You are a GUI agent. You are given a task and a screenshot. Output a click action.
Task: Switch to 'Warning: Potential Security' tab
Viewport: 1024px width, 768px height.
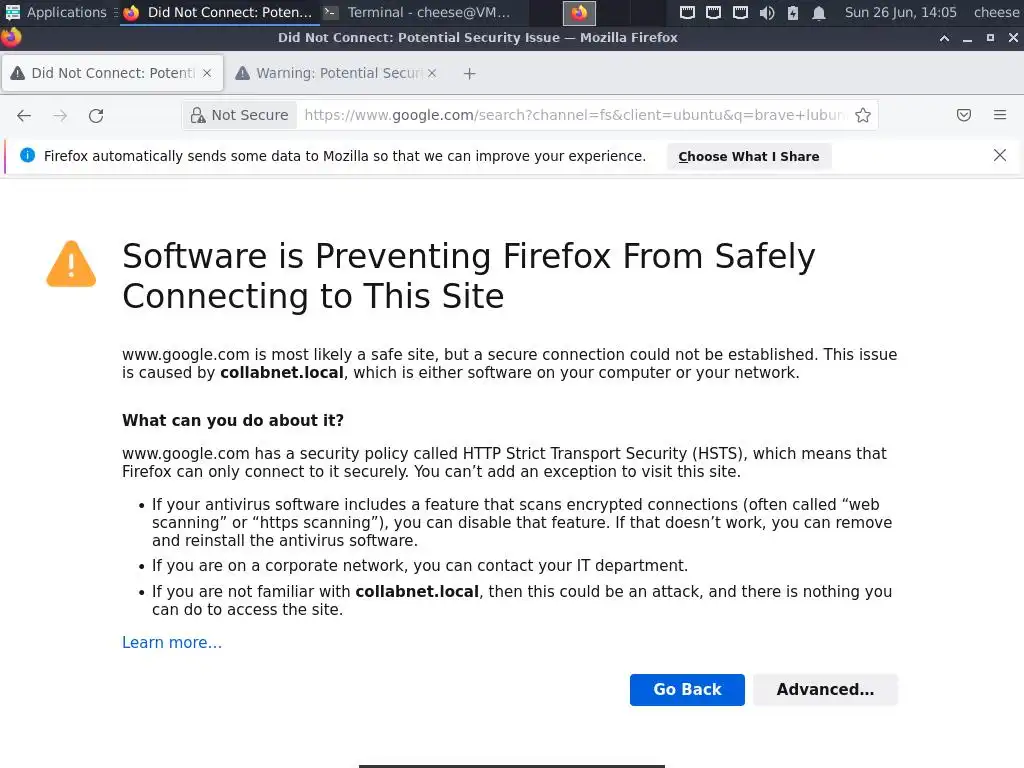pyautogui.click(x=338, y=73)
